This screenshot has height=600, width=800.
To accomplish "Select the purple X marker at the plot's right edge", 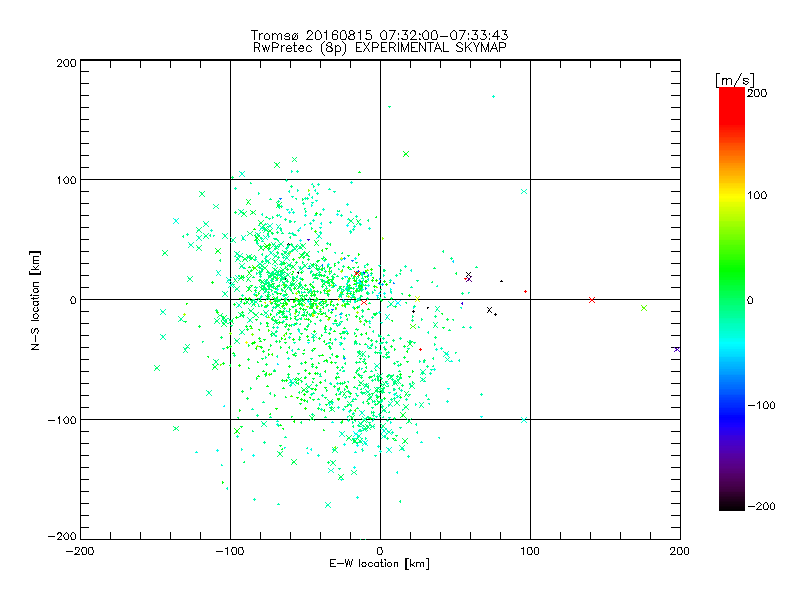I will (x=677, y=349).
